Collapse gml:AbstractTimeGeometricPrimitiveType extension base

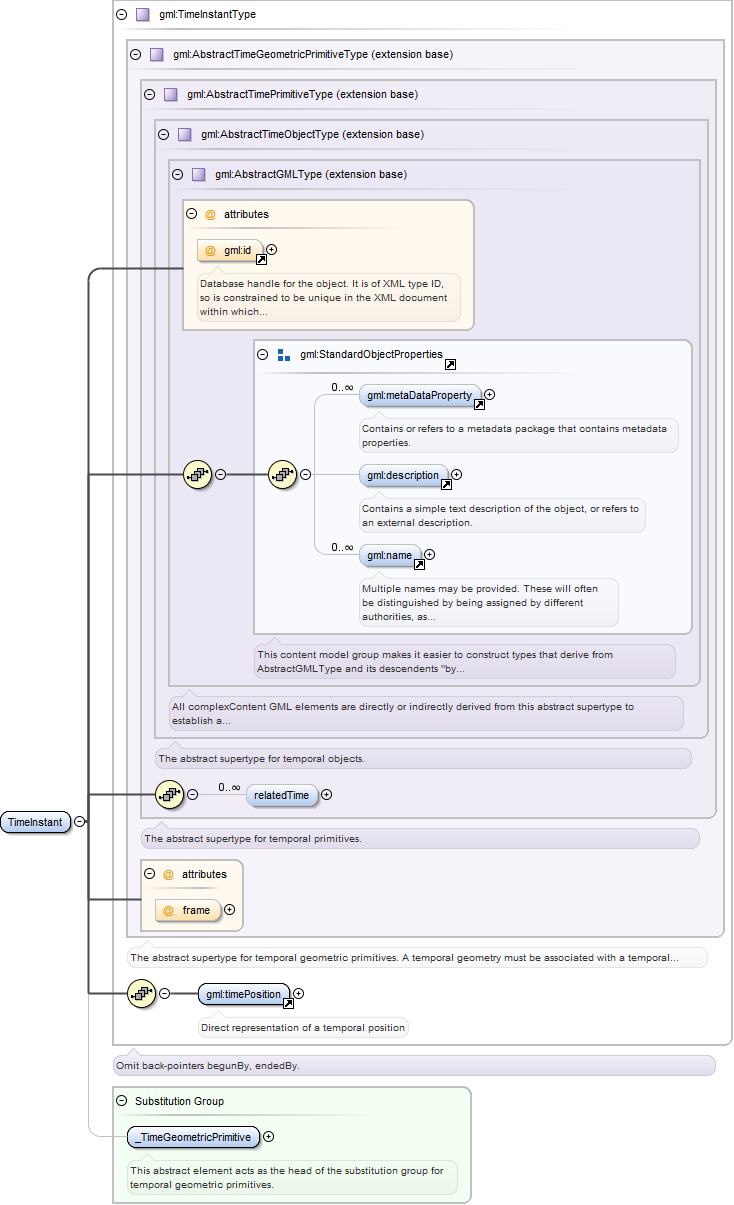point(135,54)
